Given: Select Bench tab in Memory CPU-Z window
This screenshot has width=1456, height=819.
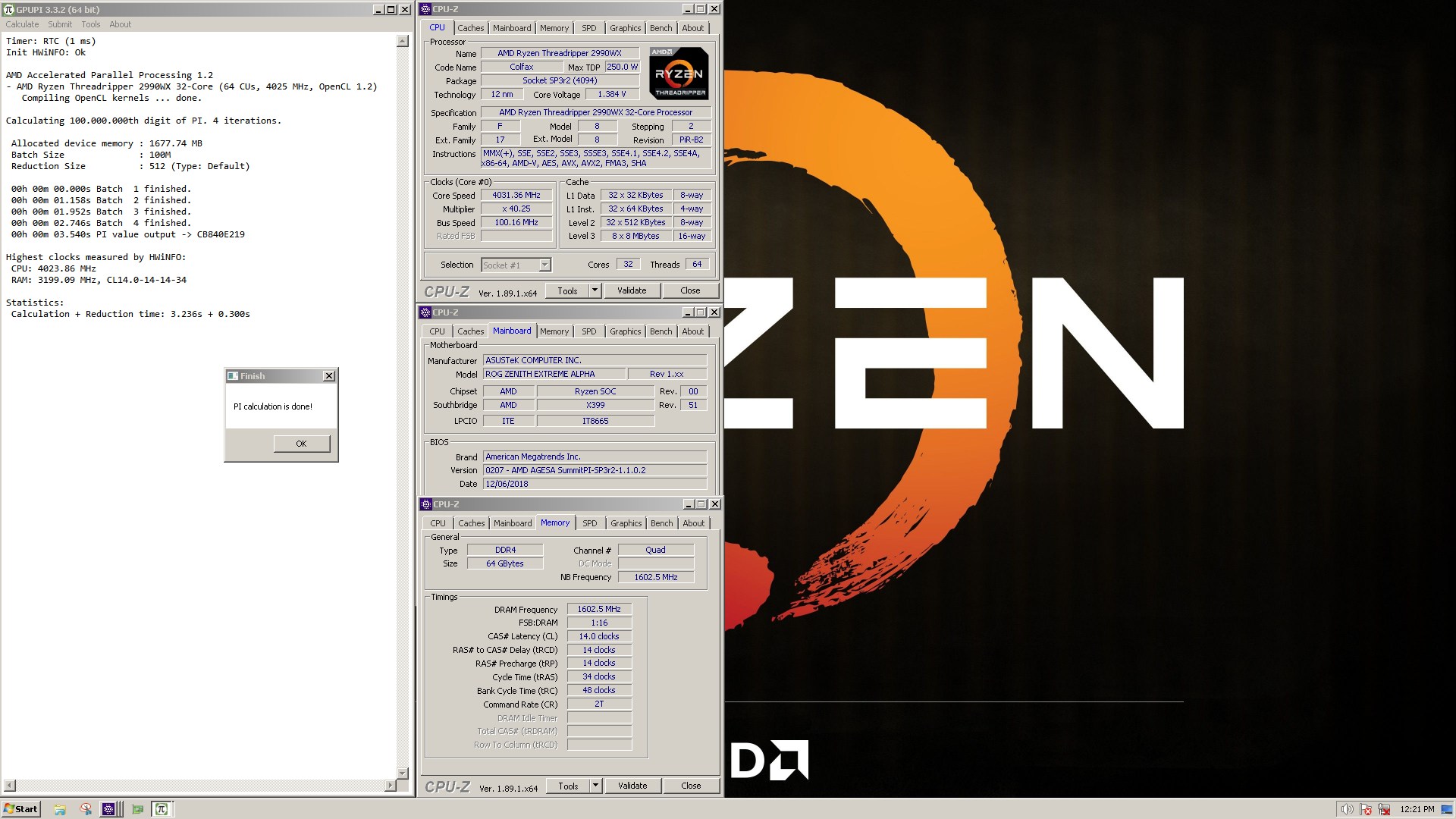Looking at the screenshot, I should tap(662, 523).
